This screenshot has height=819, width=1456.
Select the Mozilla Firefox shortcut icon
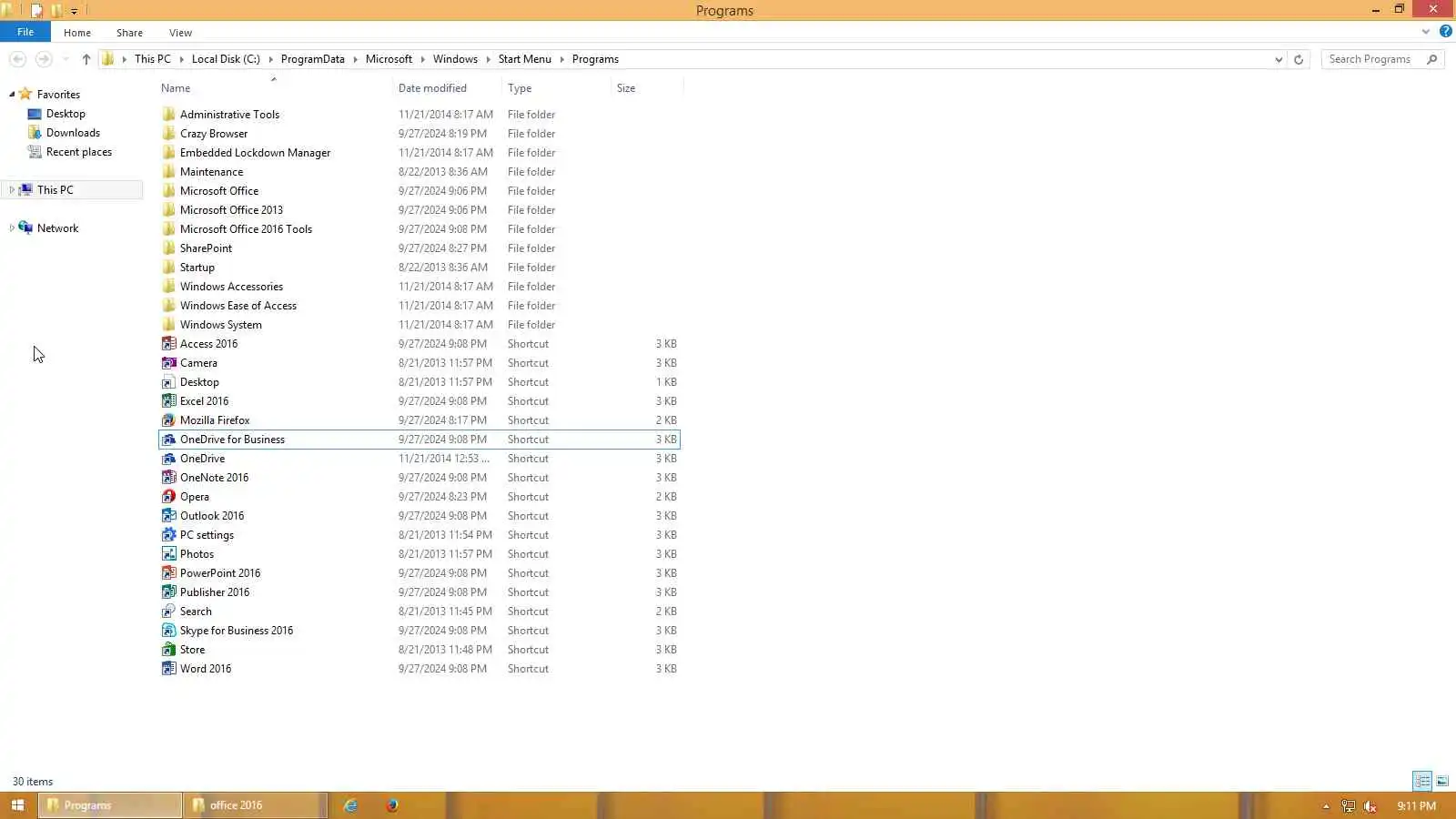click(x=168, y=420)
